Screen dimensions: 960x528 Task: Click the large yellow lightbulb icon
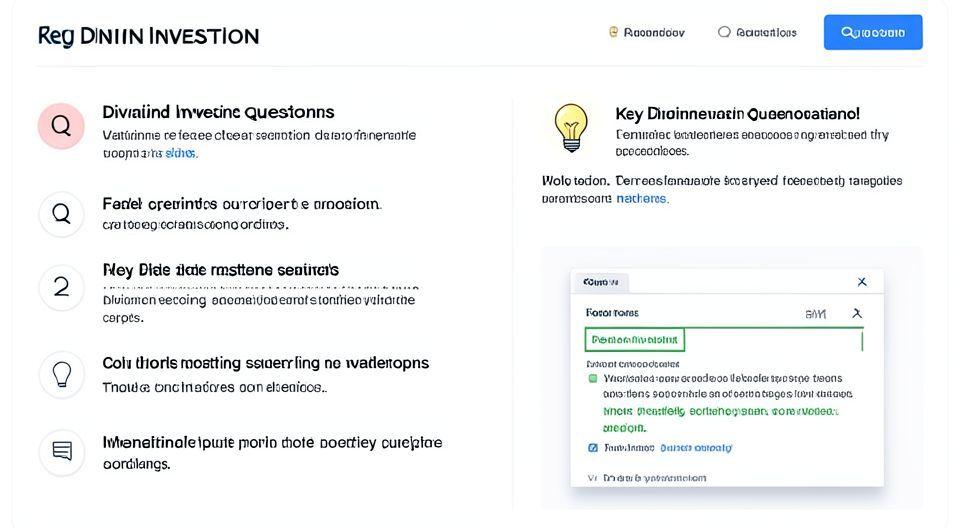tap(571, 127)
